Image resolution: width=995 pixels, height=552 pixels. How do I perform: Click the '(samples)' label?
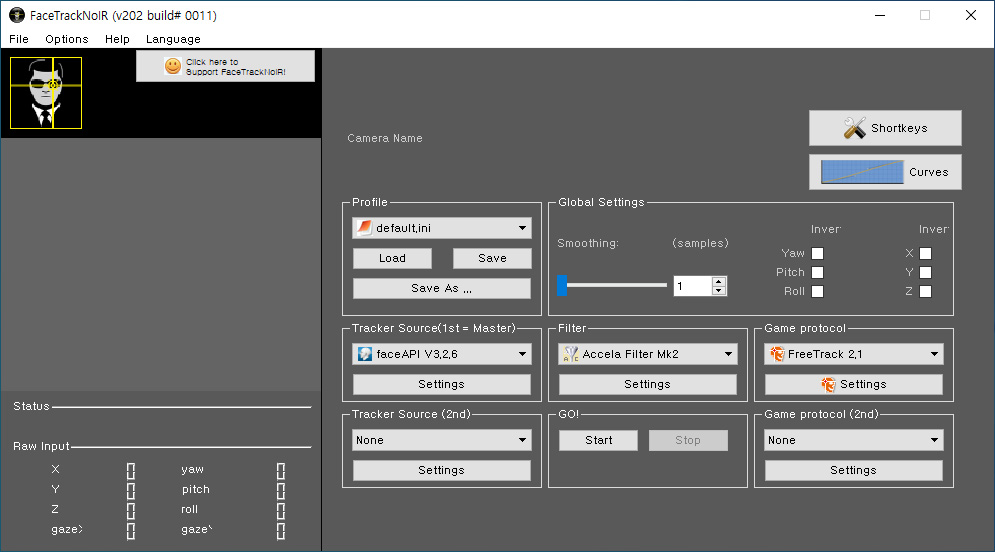701,243
